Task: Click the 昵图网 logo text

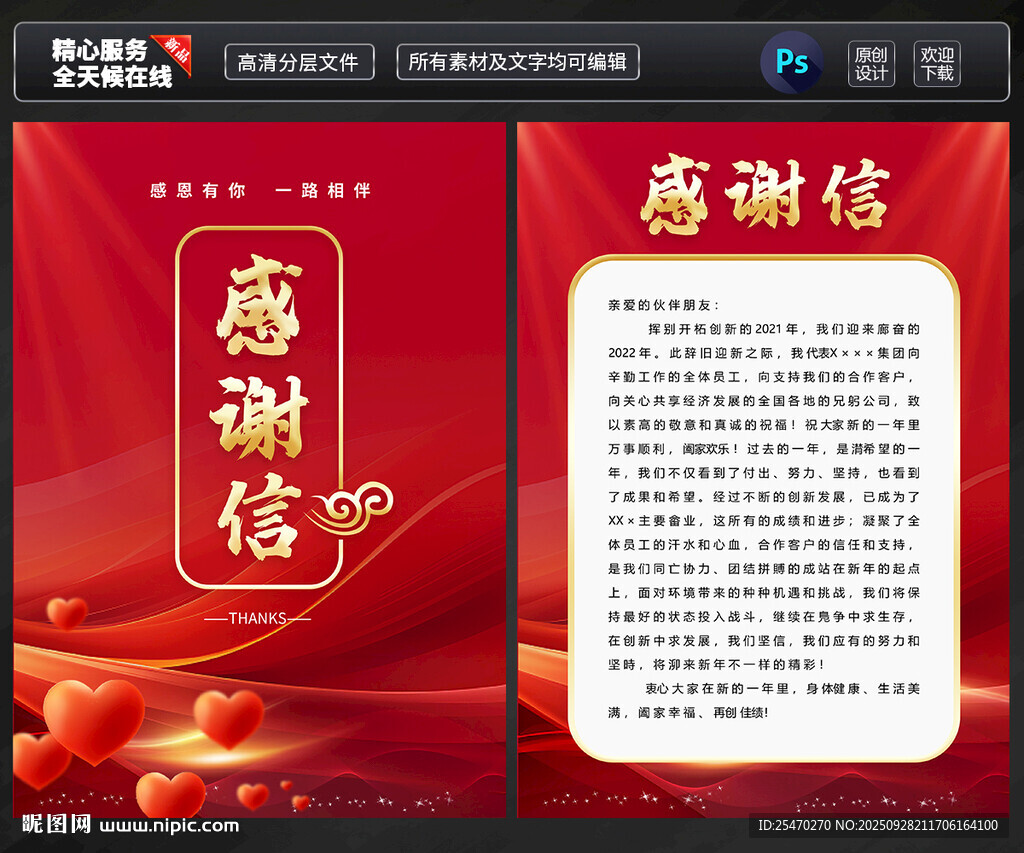Action: click(56, 824)
